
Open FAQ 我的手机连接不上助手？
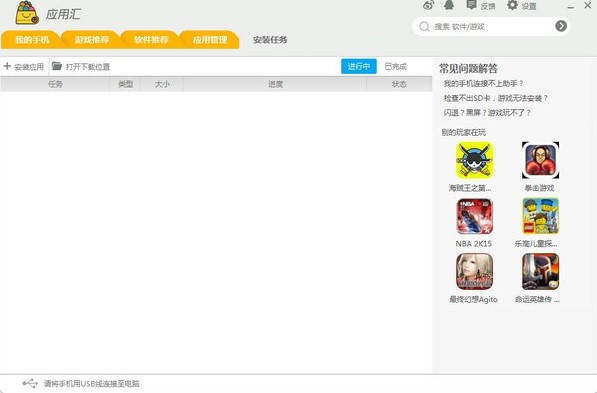pos(484,83)
